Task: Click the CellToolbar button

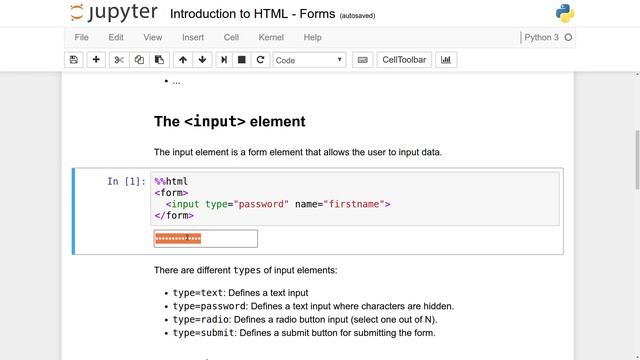Action: pyautogui.click(x=404, y=60)
